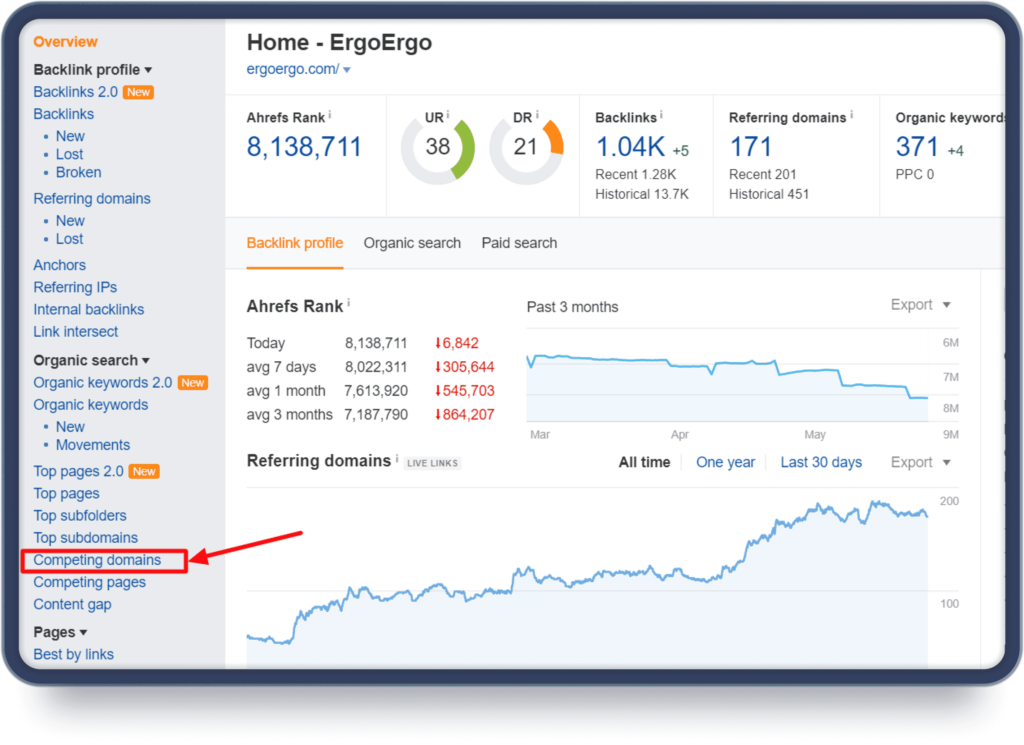Collapse the Organic search sidebar section
The image size is (1024, 745).
pyautogui.click(x=91, y=360)
